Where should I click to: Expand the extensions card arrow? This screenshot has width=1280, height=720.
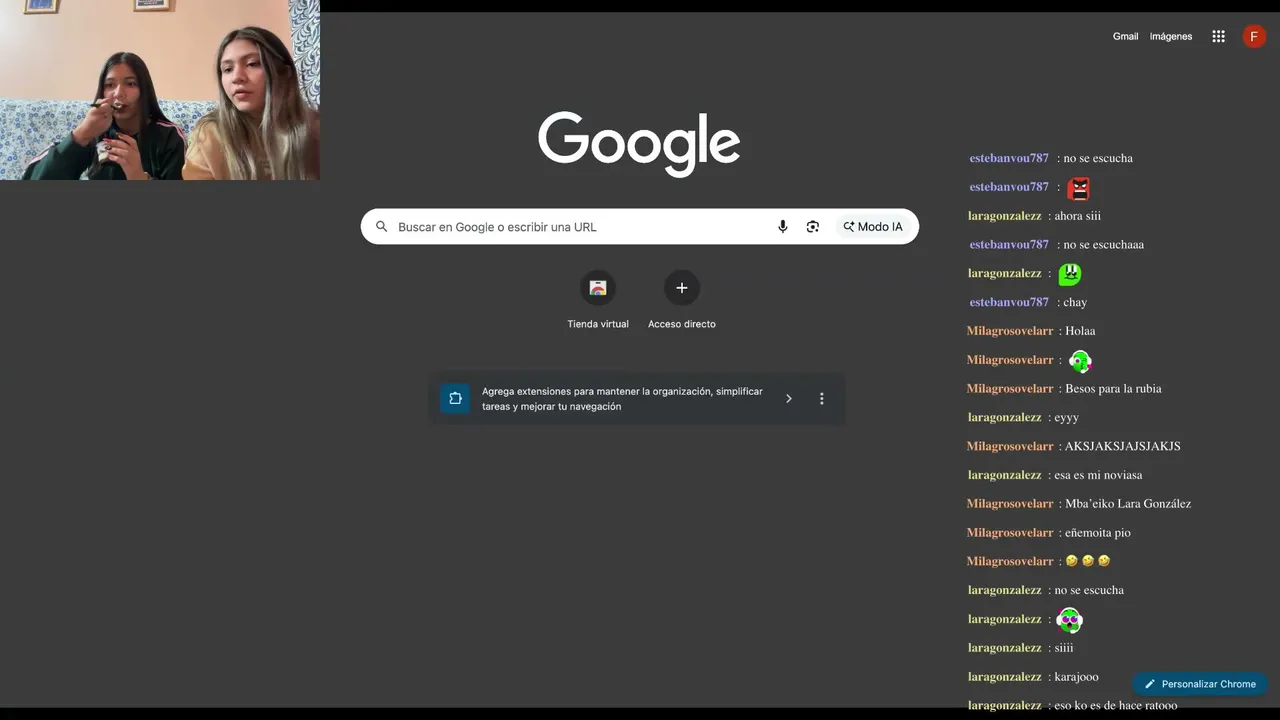789,399
